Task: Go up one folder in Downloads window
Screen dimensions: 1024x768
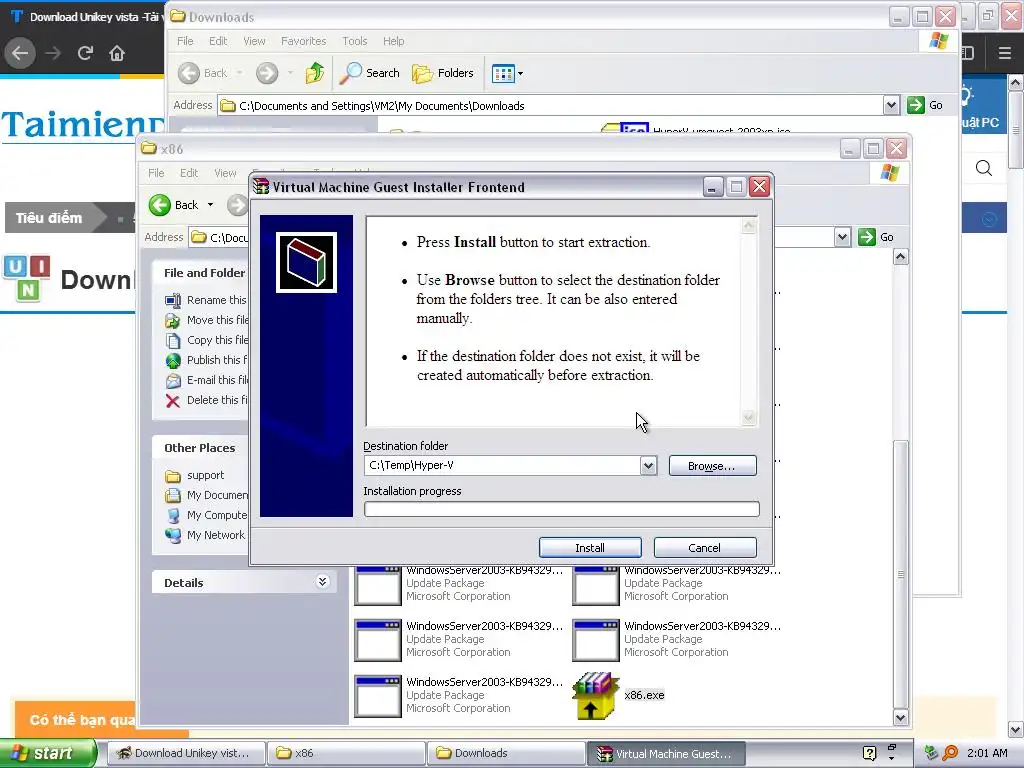Action: (315, 73)
